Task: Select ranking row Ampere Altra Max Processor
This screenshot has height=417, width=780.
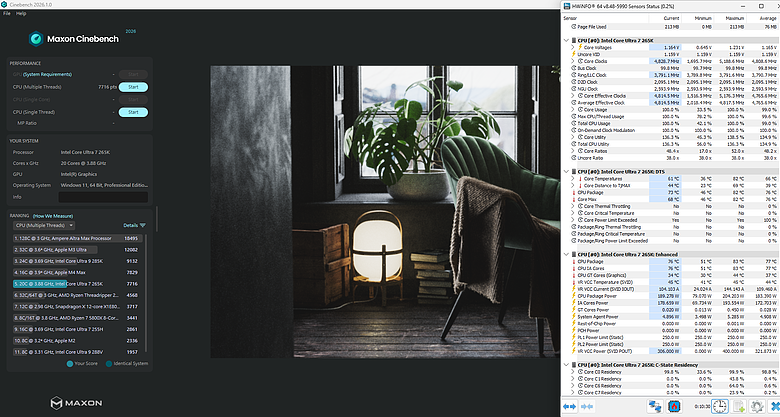Action: click(x=77, y=238)
